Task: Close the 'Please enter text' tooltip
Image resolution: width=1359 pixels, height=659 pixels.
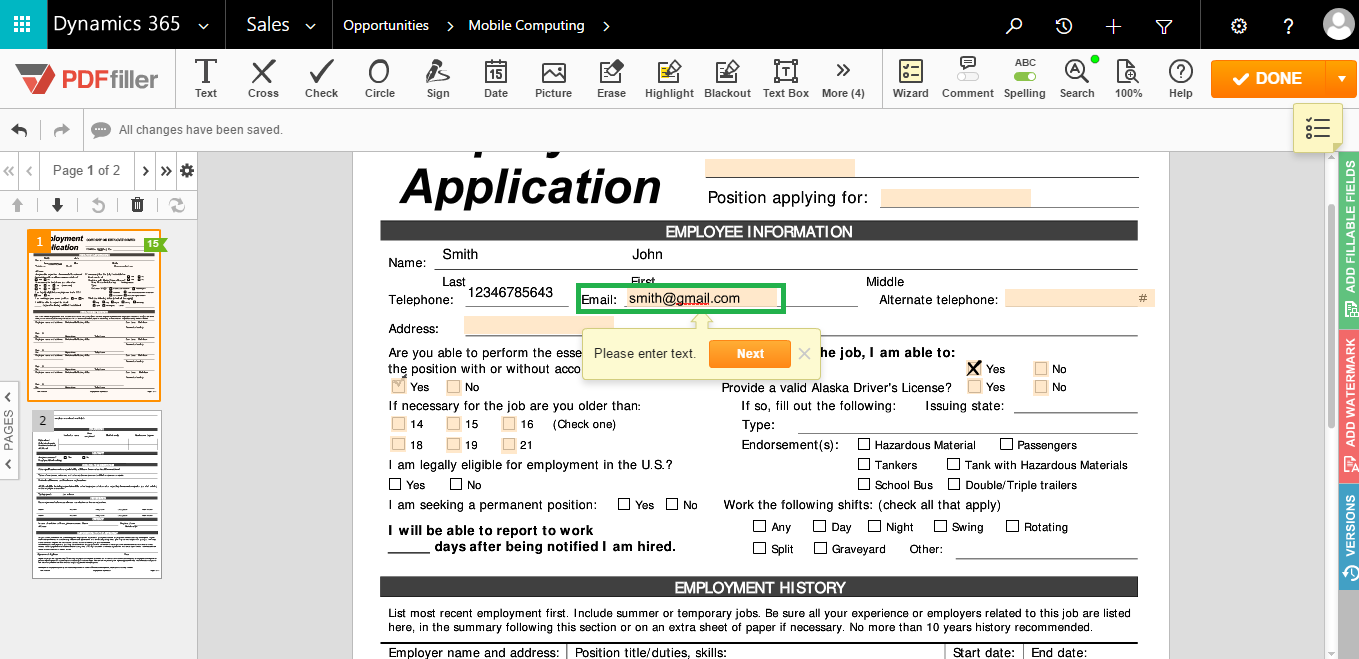Action: [804, 354]
